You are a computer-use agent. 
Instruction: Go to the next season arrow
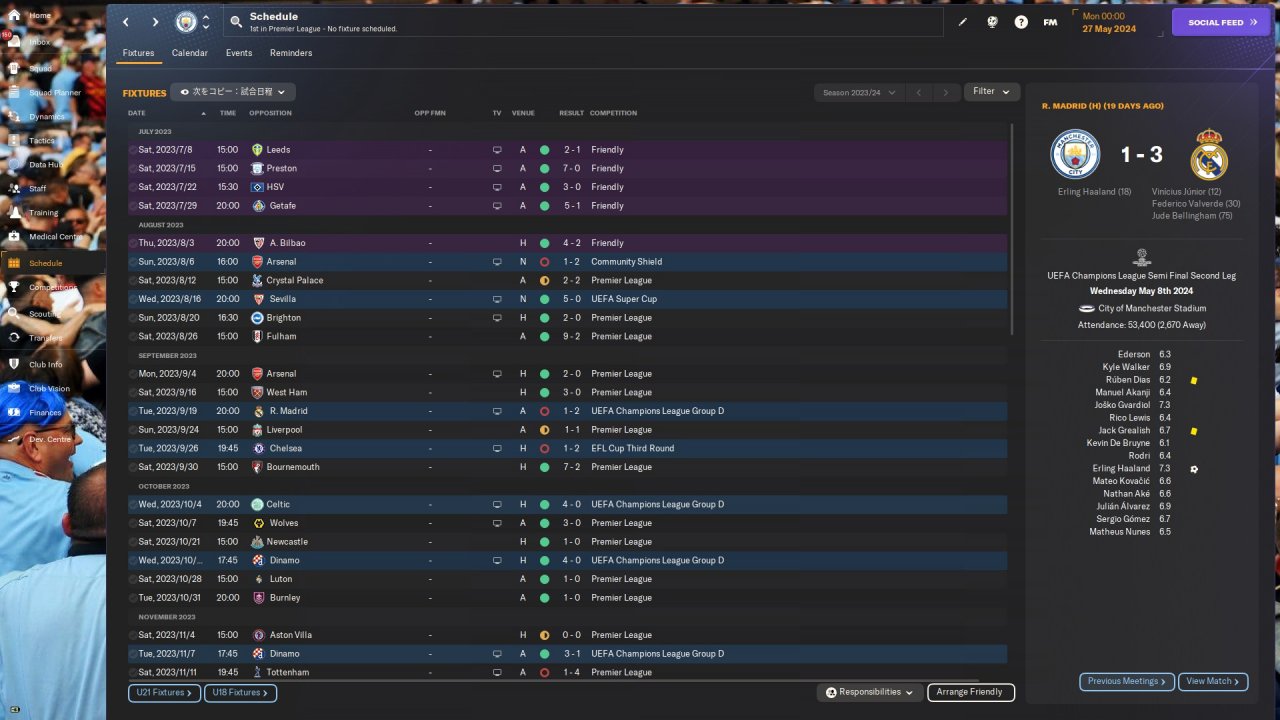click(x=946, y=93)
